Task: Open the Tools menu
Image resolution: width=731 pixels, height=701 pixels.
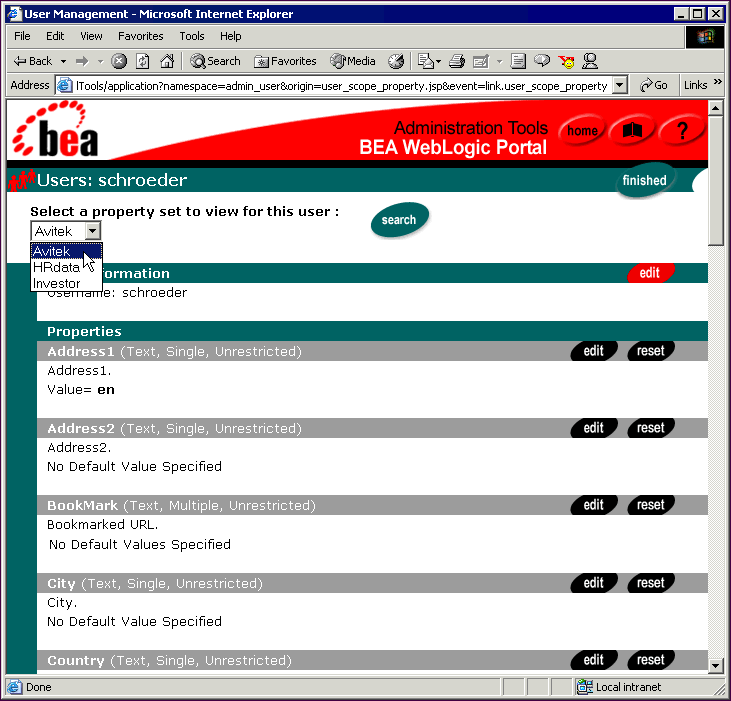Action: 192,36
